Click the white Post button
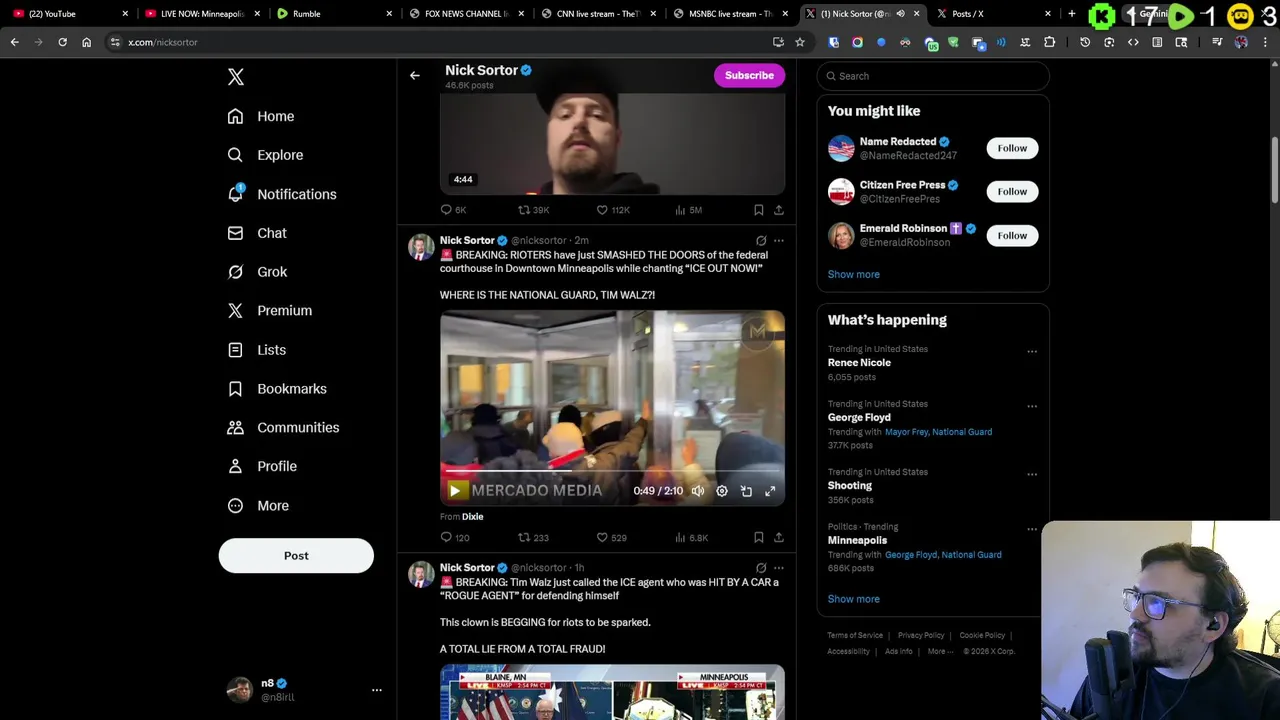The width and height of the screenshot is (1280, 720). click(x=296, y=556)
